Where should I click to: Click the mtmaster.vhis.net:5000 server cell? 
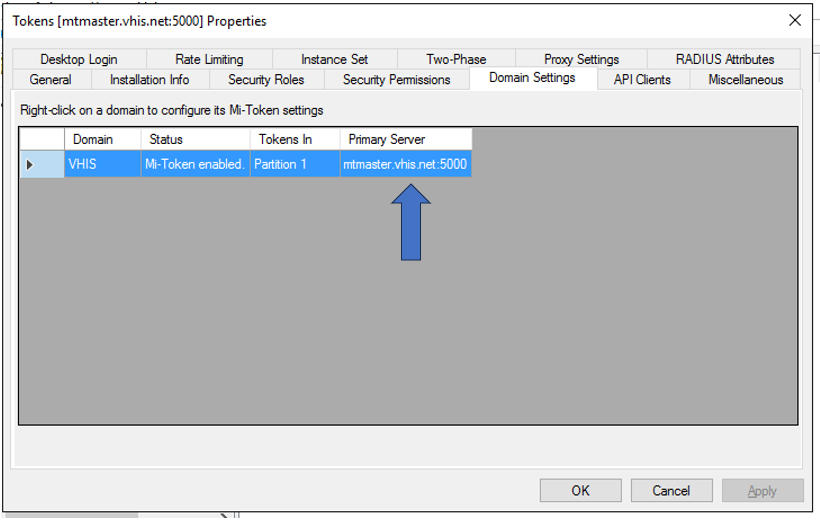[x=406, y=164]
